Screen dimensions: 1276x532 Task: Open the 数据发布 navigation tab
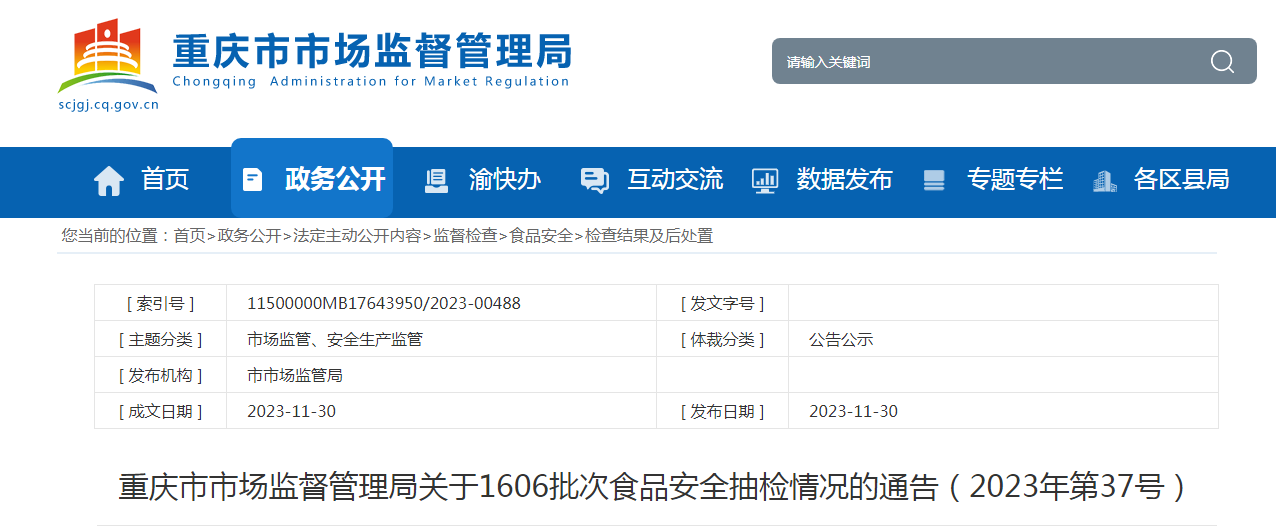tap(844, 180)
